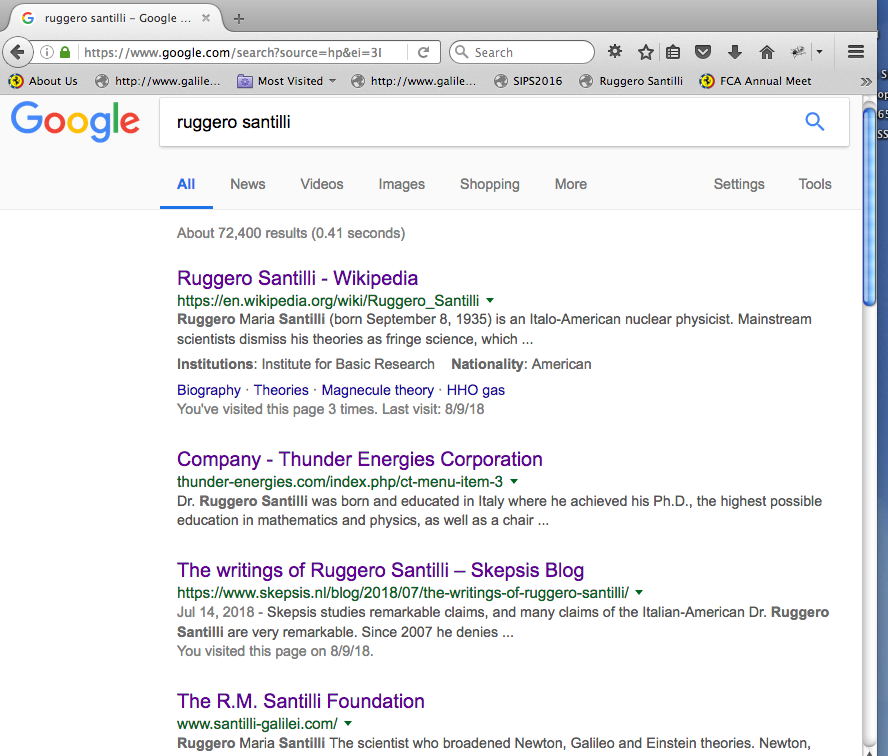Open a new tab with plus icon
888x756 pixels.
[x=239, y=19]
